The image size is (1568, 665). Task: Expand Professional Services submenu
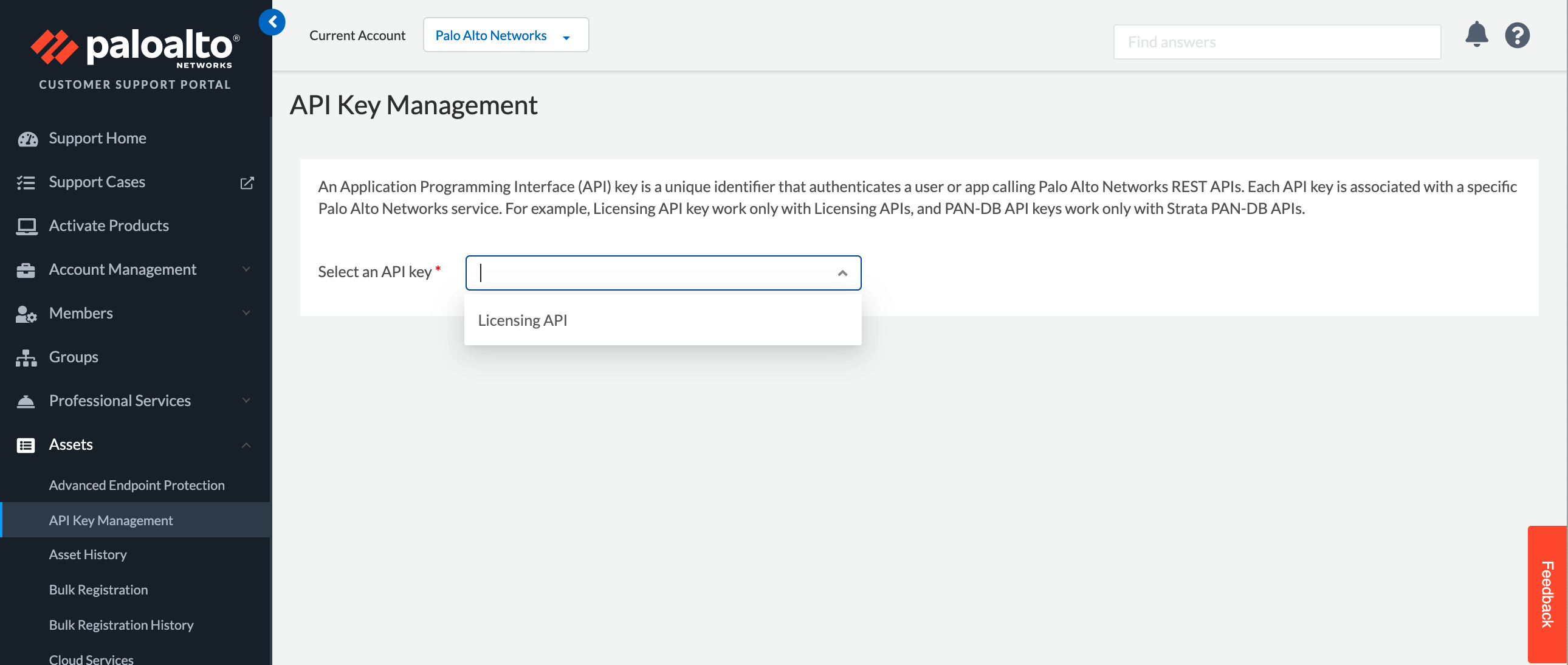click(246, 401)
